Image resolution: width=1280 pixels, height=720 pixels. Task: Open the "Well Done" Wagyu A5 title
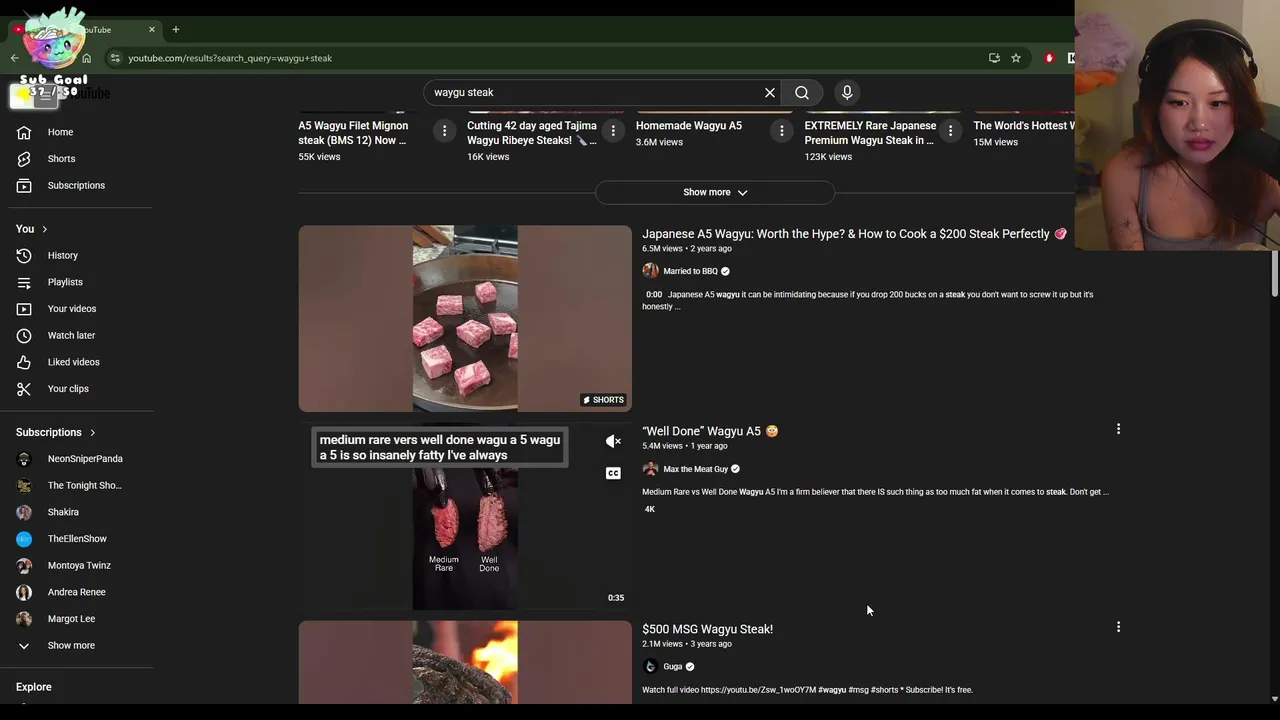click(710, 431)
